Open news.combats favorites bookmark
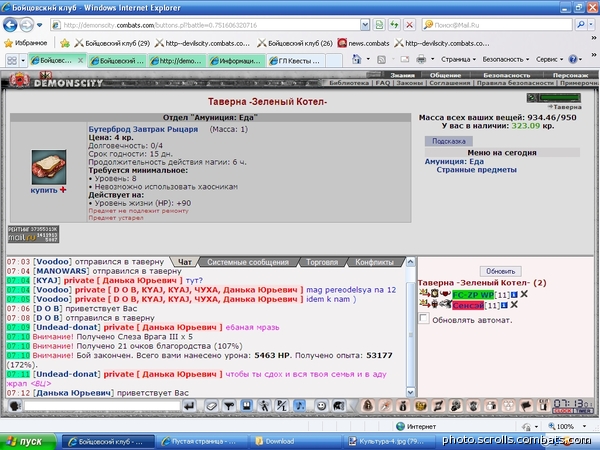600x450 pixels. [x=364, y=43]
